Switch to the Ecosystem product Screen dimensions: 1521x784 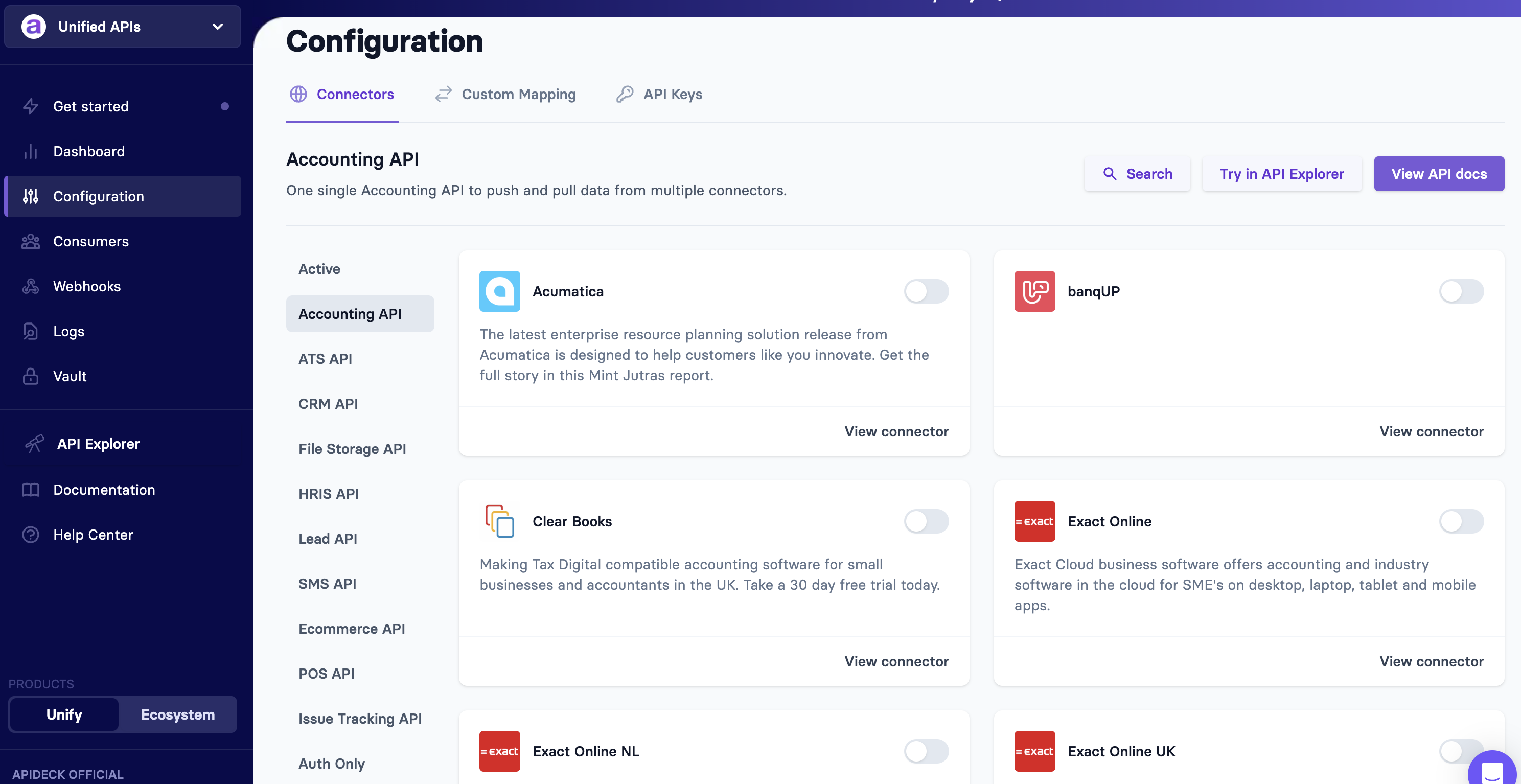pyautogui.click(x=178, y=714)
